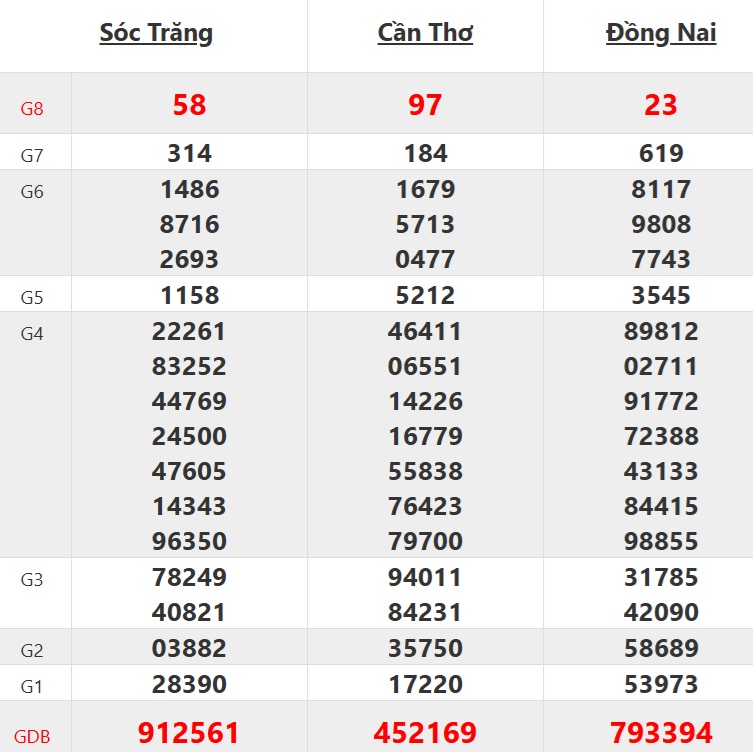The width and height of the screenshot is (753, 752).
Task: Select Cần Thơ G8 number 97
Action: tap(425, 105)
